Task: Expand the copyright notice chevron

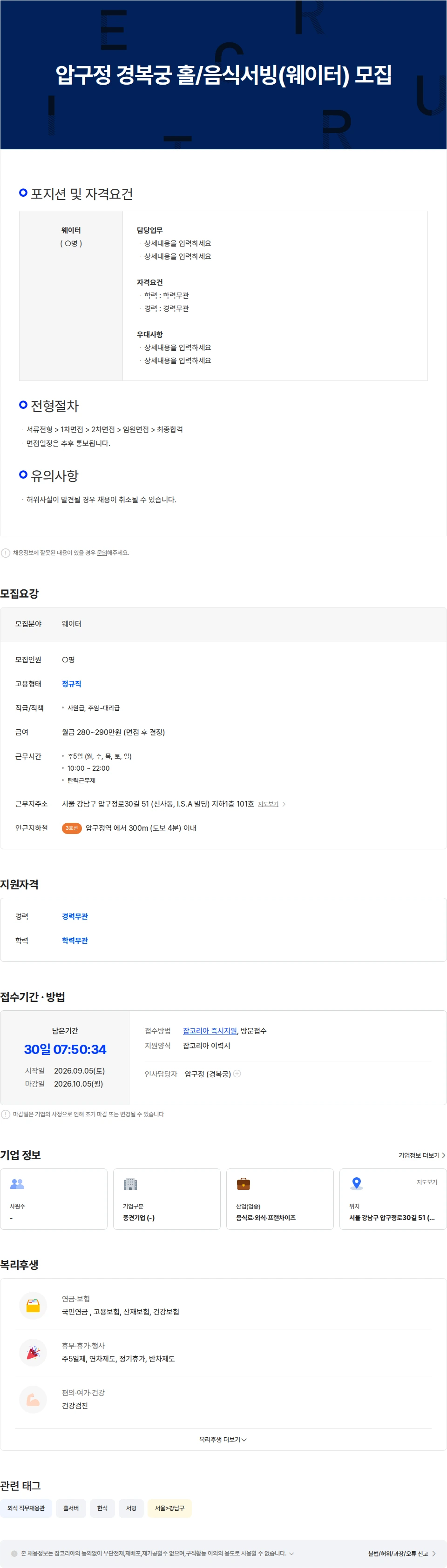Action: [x=291, y=1554]
